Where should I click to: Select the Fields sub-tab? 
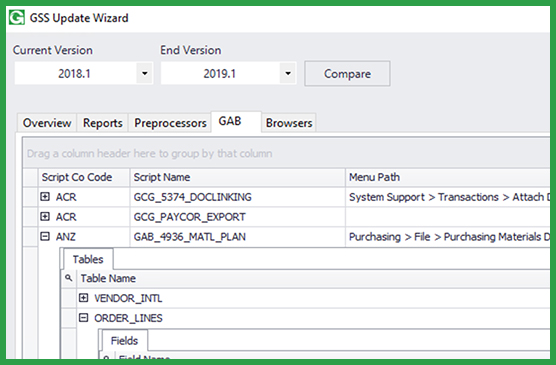(x=124, y=341)
